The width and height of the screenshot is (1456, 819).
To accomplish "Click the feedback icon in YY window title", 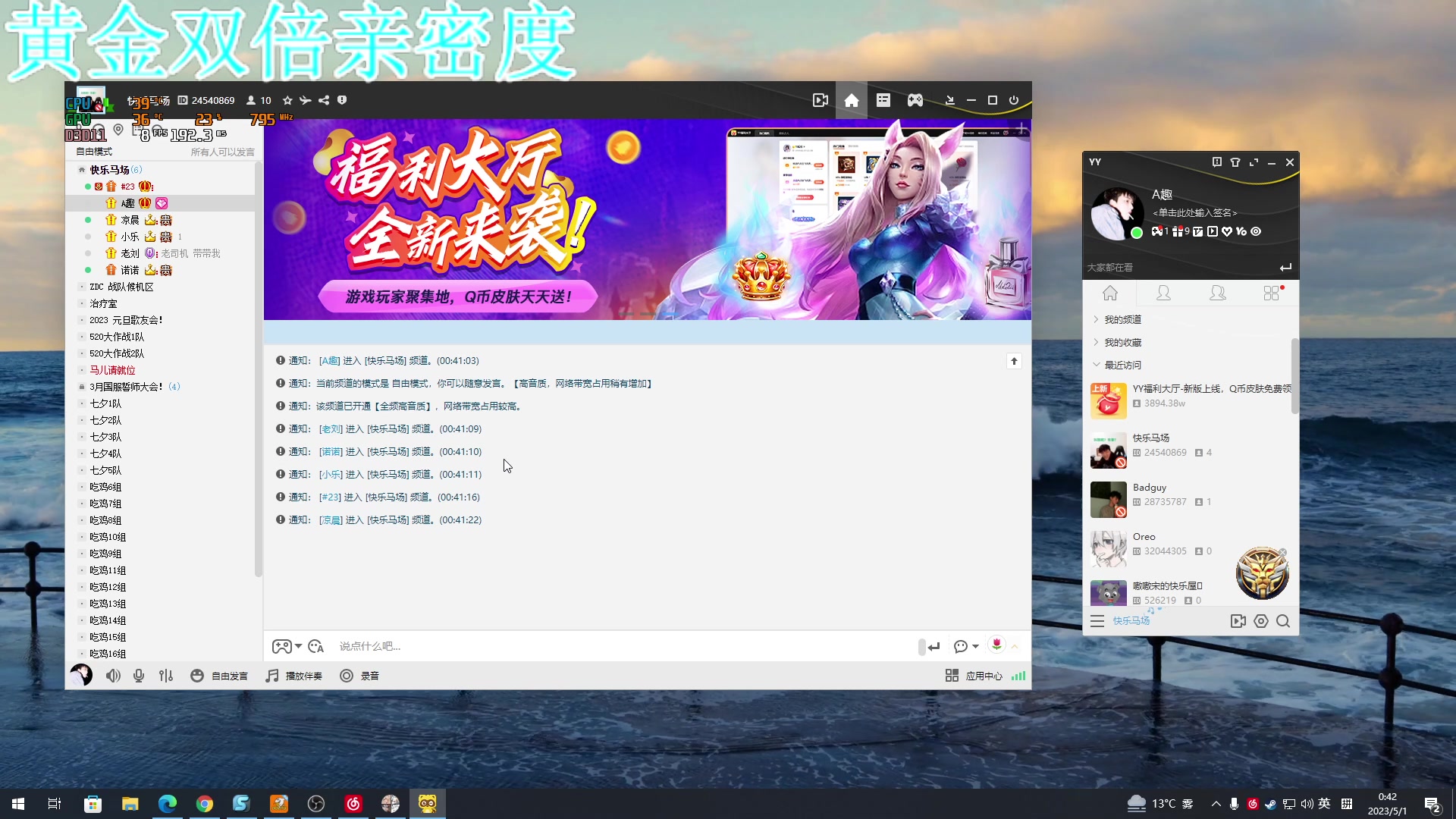I will (x=1216, y=162).
